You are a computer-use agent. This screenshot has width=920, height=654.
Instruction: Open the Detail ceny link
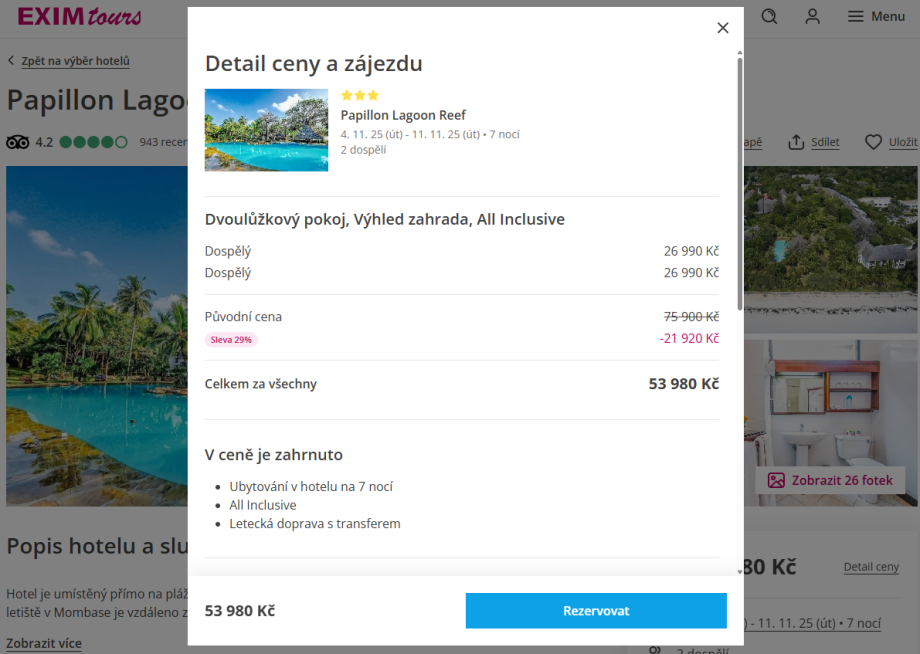871,567
